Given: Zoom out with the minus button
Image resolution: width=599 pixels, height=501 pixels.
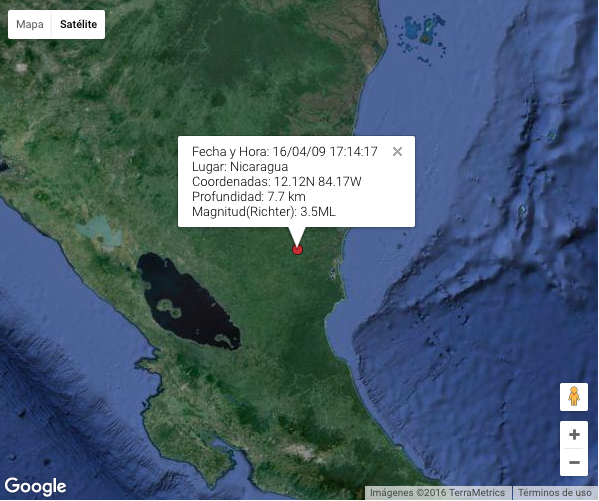Looking at the screenshot, I should pos(574,462).
